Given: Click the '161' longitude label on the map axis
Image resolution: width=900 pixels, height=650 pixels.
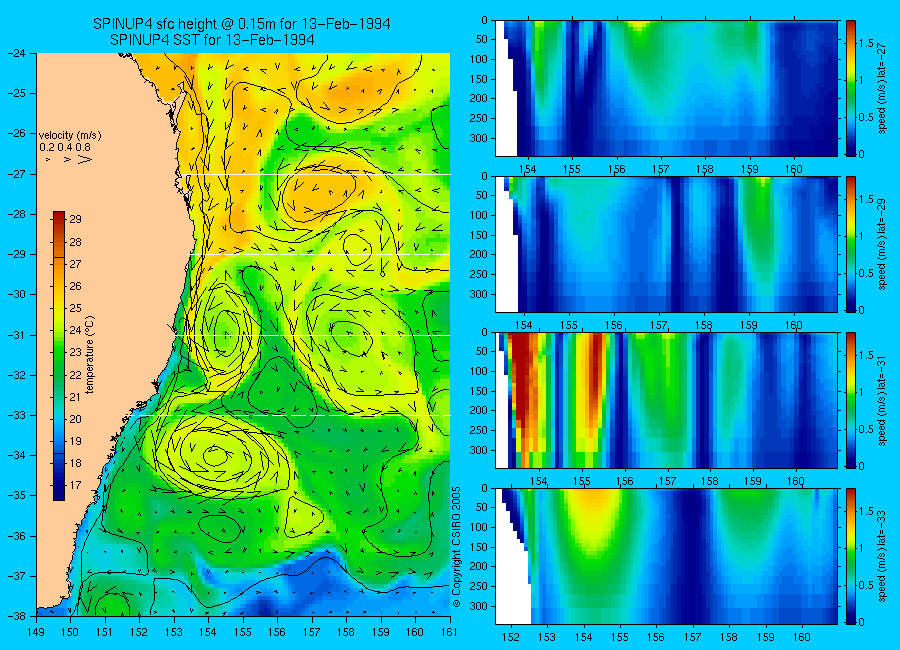Looking at the screenshot, I should pyautogui.click(x=449, y=633).
